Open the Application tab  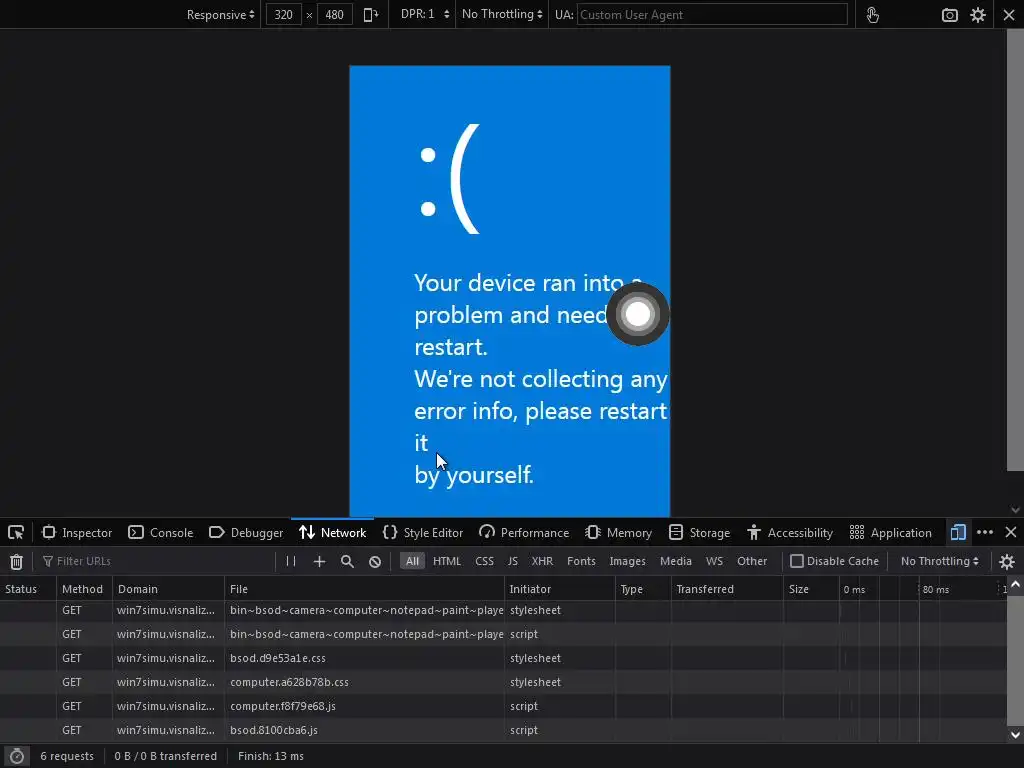click(891, 533)
